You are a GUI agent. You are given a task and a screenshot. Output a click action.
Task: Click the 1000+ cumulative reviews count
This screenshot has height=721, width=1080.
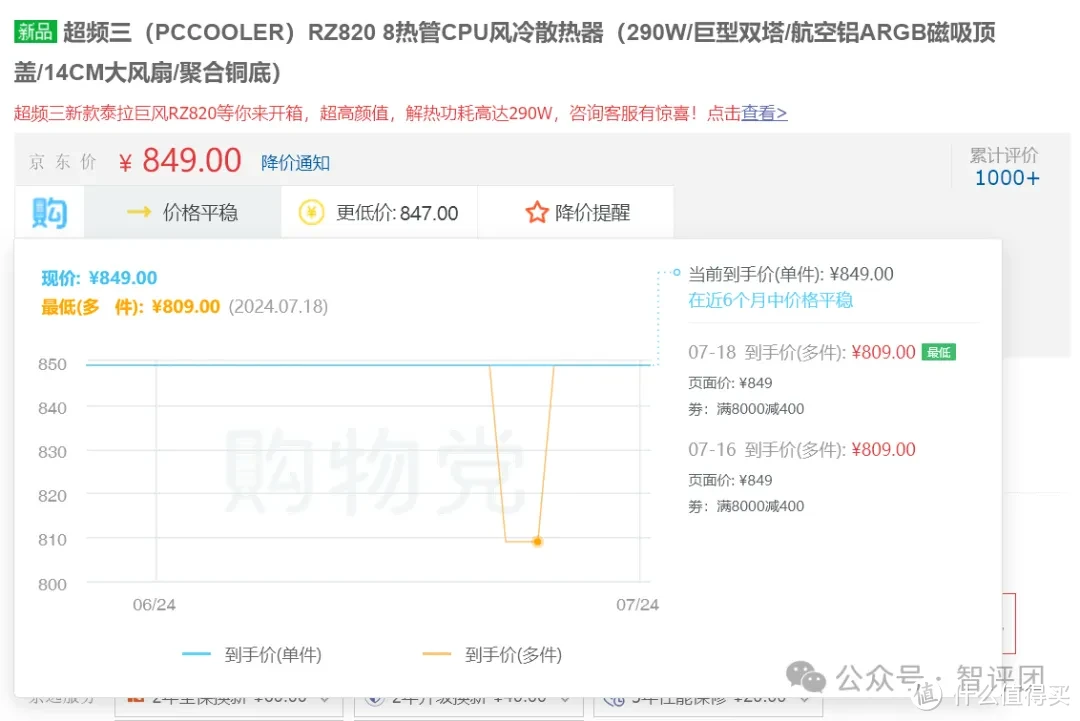(1006, 178)
